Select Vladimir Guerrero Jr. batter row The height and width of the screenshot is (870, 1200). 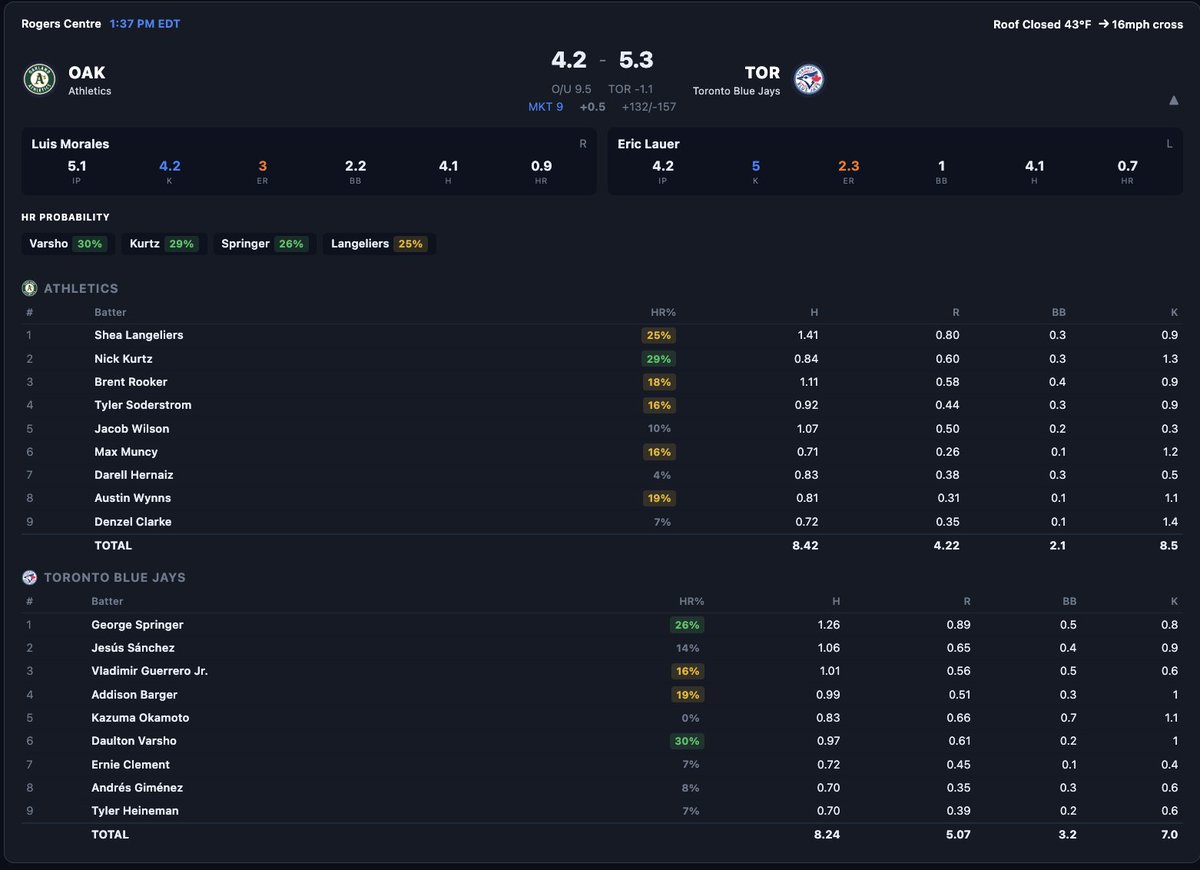point(600,671)
